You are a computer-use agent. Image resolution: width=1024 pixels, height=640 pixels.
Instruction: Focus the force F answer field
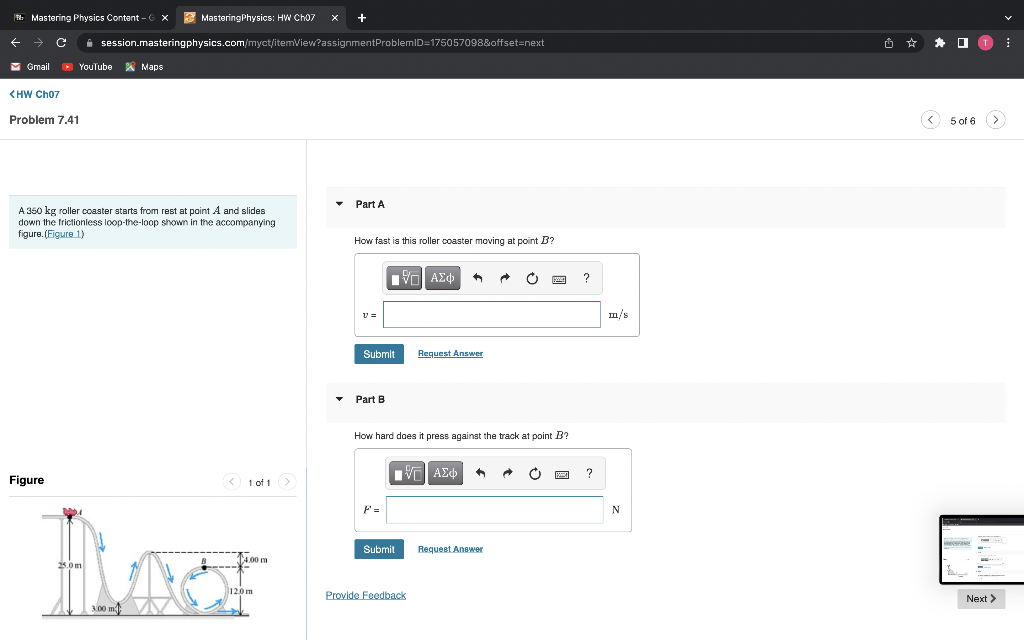coord(494,510)
